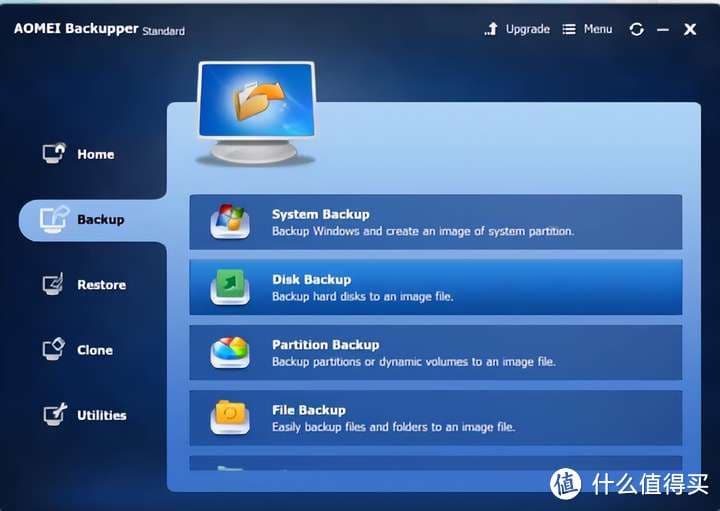Screen dimensions: 720x511
Task: Click 'Backup hard disks to an image file' text
Action: point(363,297)
